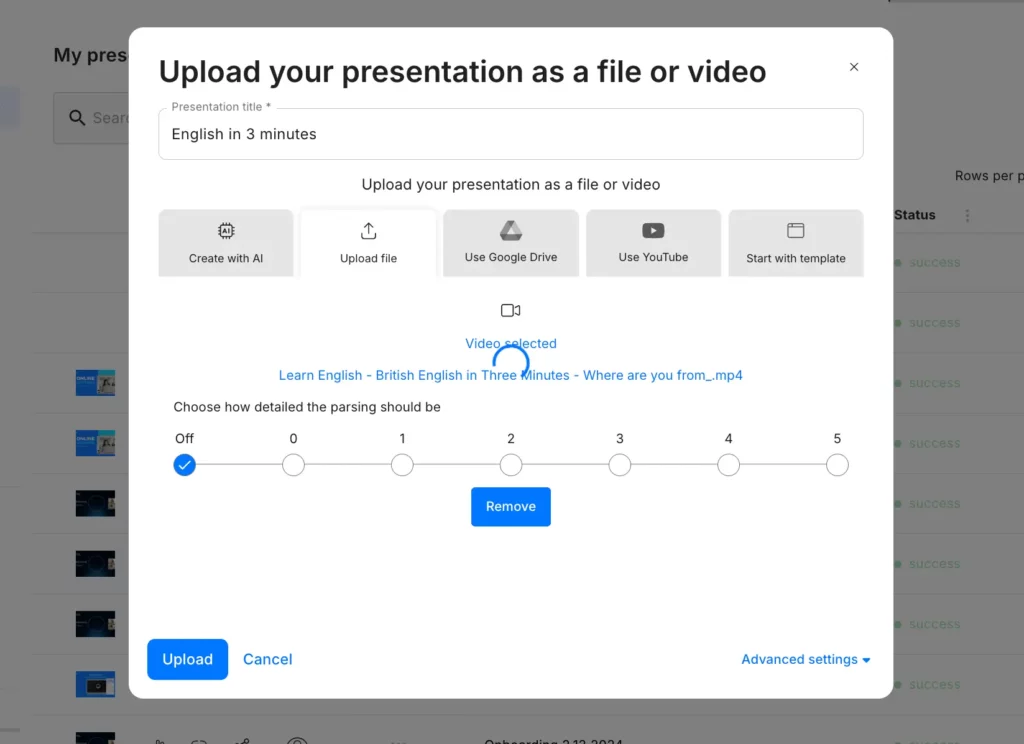Click the Start with template window icon

coord(796,231)
